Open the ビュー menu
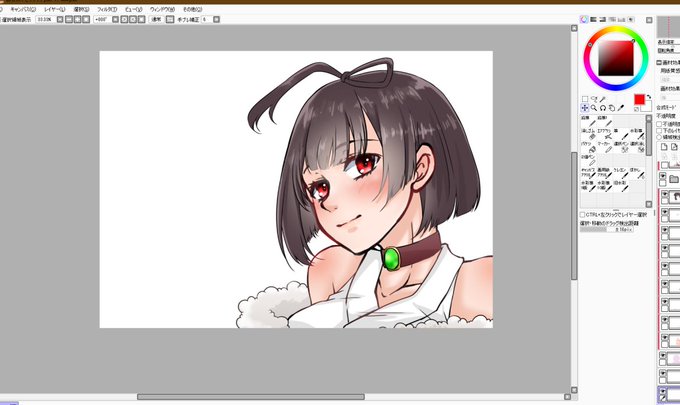The height and width of the screenshot is (405, 680). (x=134, y=9)
